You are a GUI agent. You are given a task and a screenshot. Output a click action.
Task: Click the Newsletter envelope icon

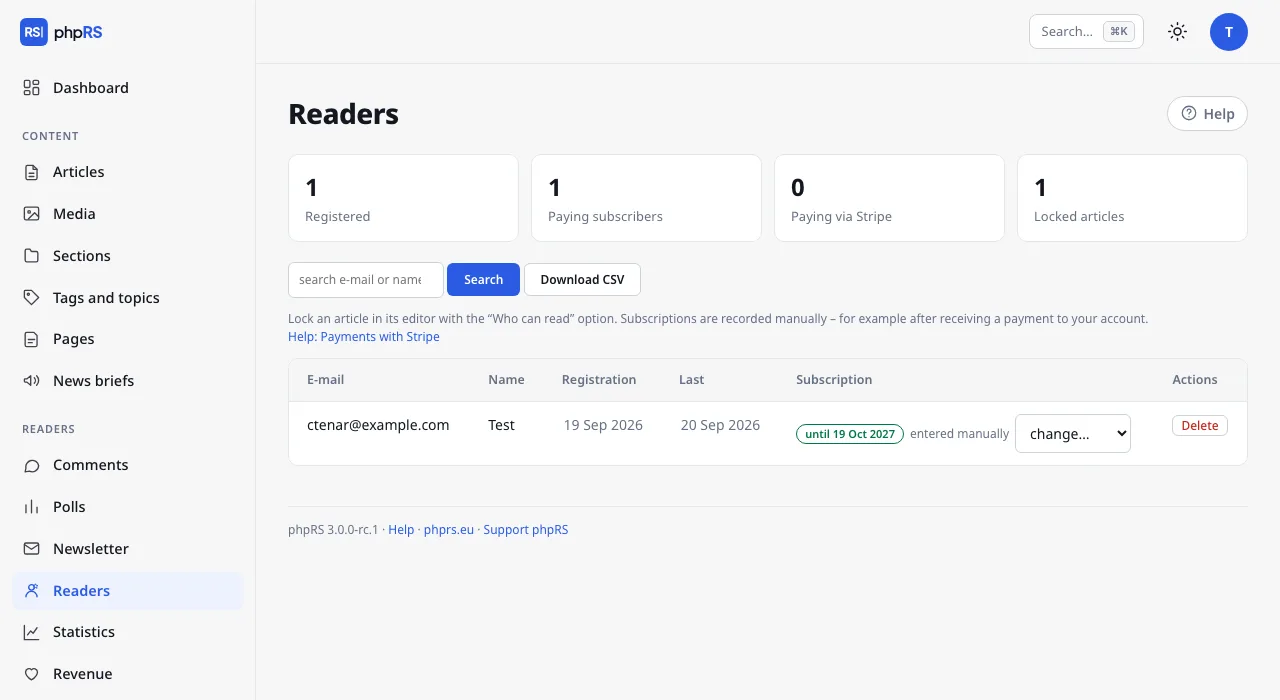32,549
